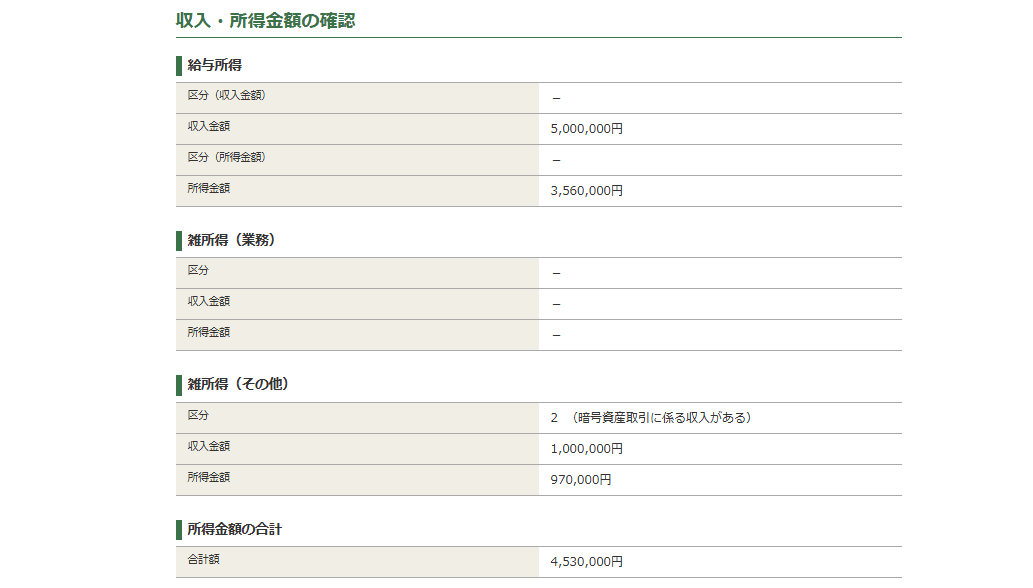Select the 1,000,000円 miscellaneous income value
This screenshot has height=588, width=1033.
click(x=586, y=449)
